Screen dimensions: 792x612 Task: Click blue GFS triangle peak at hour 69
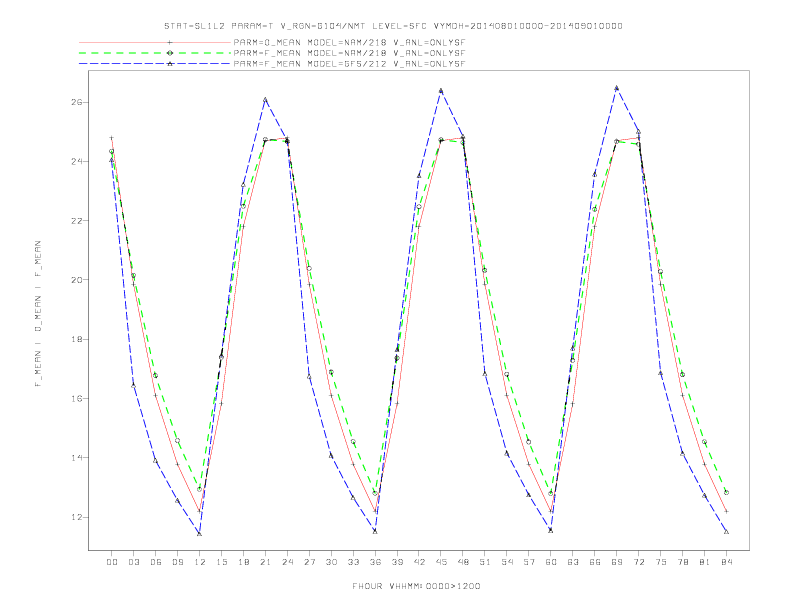coord(617,88)
